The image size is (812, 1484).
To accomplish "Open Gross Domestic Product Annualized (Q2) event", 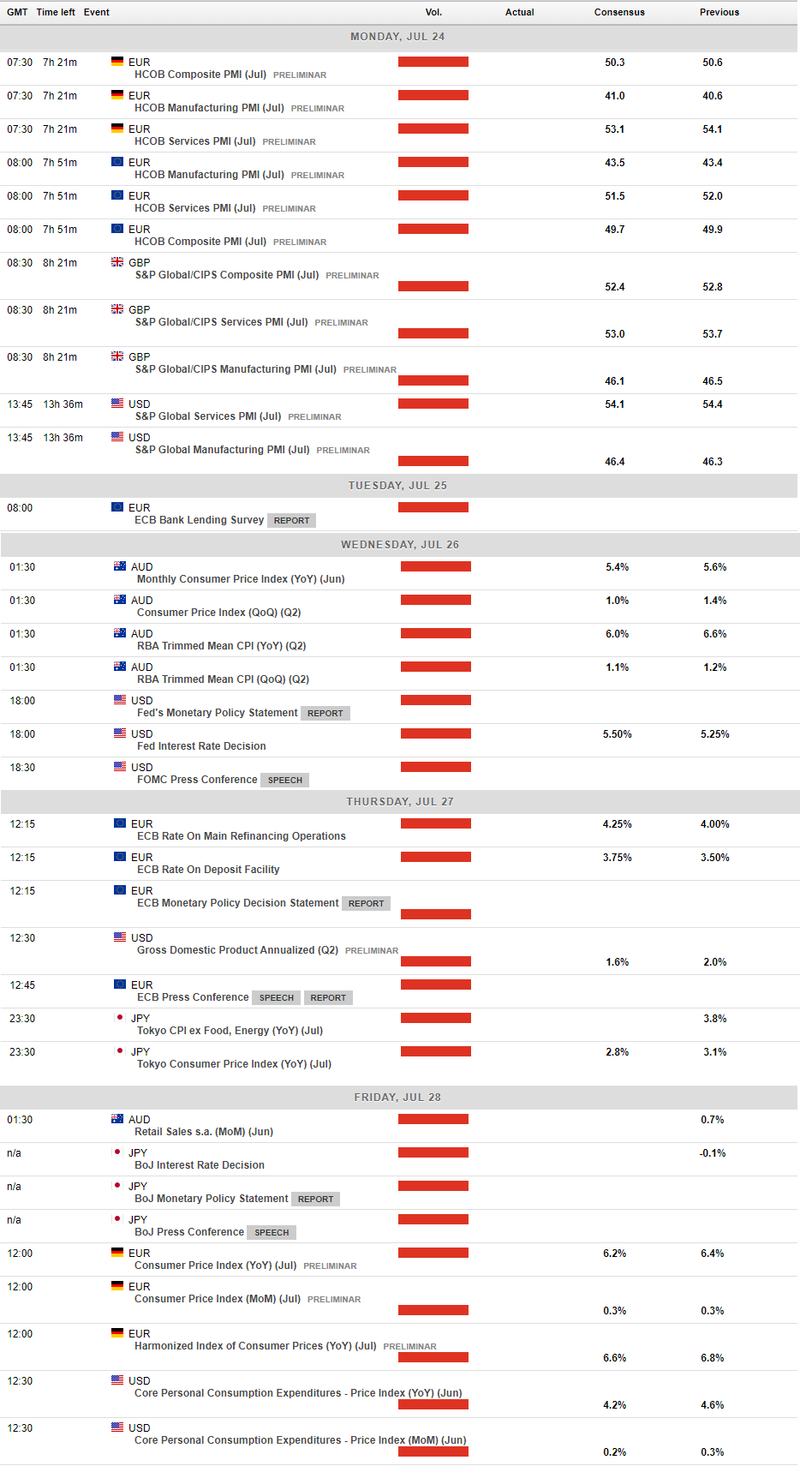I will coord(237,950).
